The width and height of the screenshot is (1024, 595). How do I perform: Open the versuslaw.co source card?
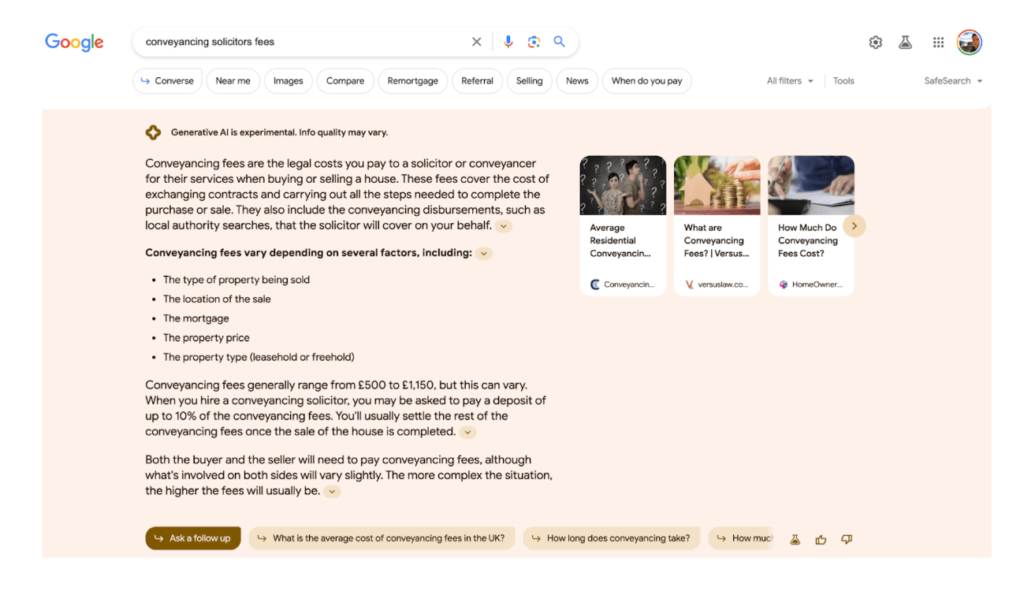(x=717, y=225)
